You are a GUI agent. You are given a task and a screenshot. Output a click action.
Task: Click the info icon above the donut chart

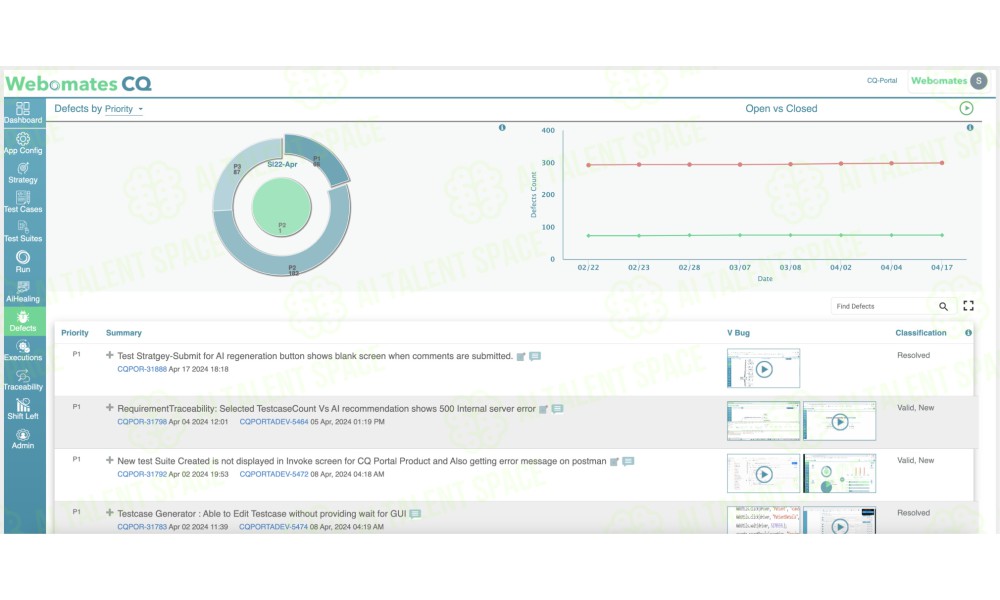tap(502, 128)
